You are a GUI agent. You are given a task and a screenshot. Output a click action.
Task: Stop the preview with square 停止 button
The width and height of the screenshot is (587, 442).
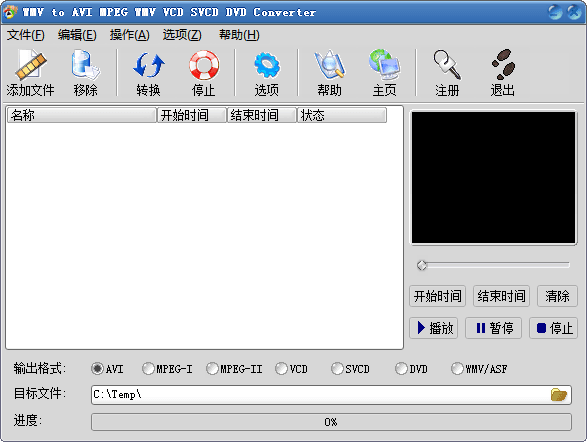click(x=553, y=328)
